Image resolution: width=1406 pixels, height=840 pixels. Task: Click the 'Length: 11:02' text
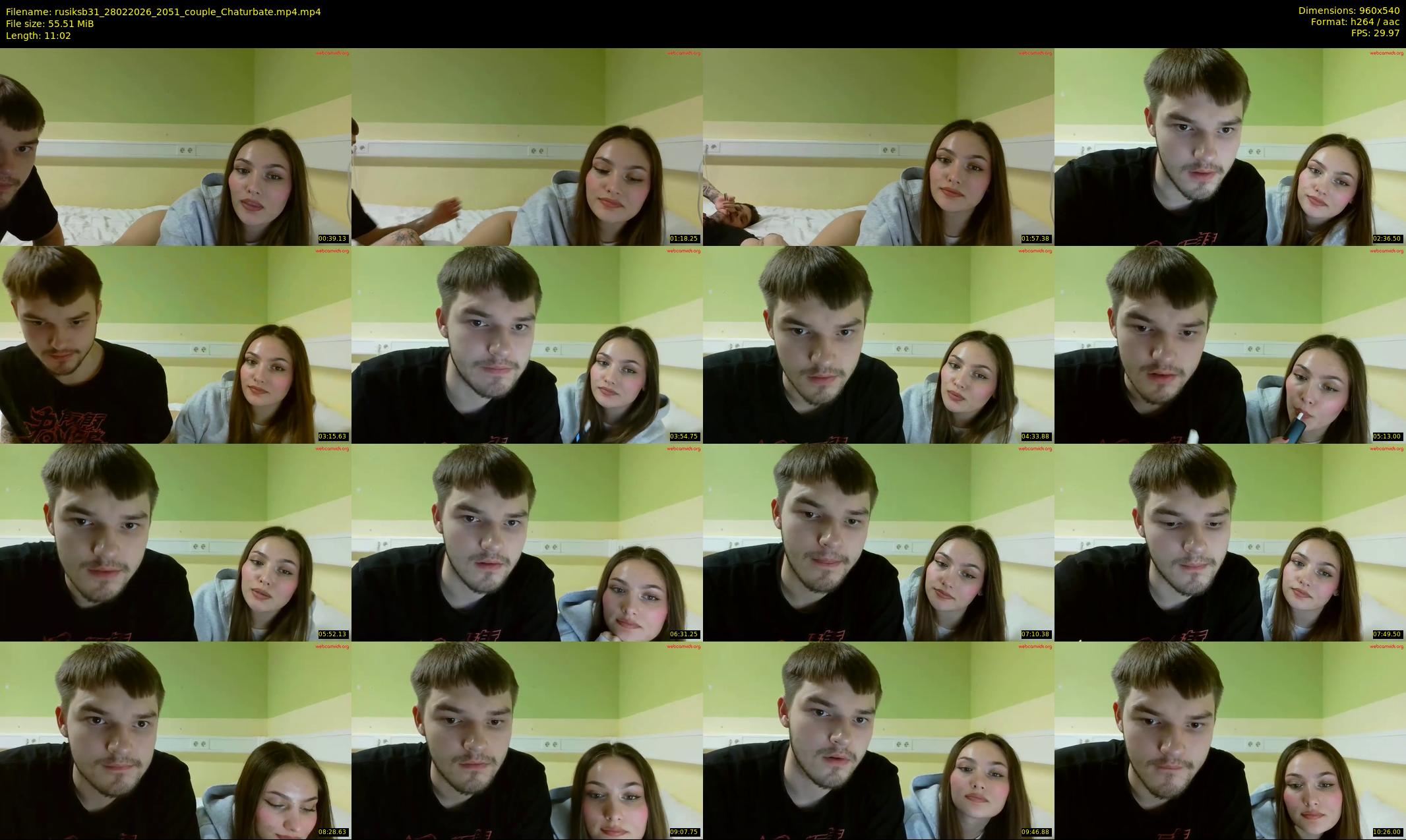click(38, 36)
